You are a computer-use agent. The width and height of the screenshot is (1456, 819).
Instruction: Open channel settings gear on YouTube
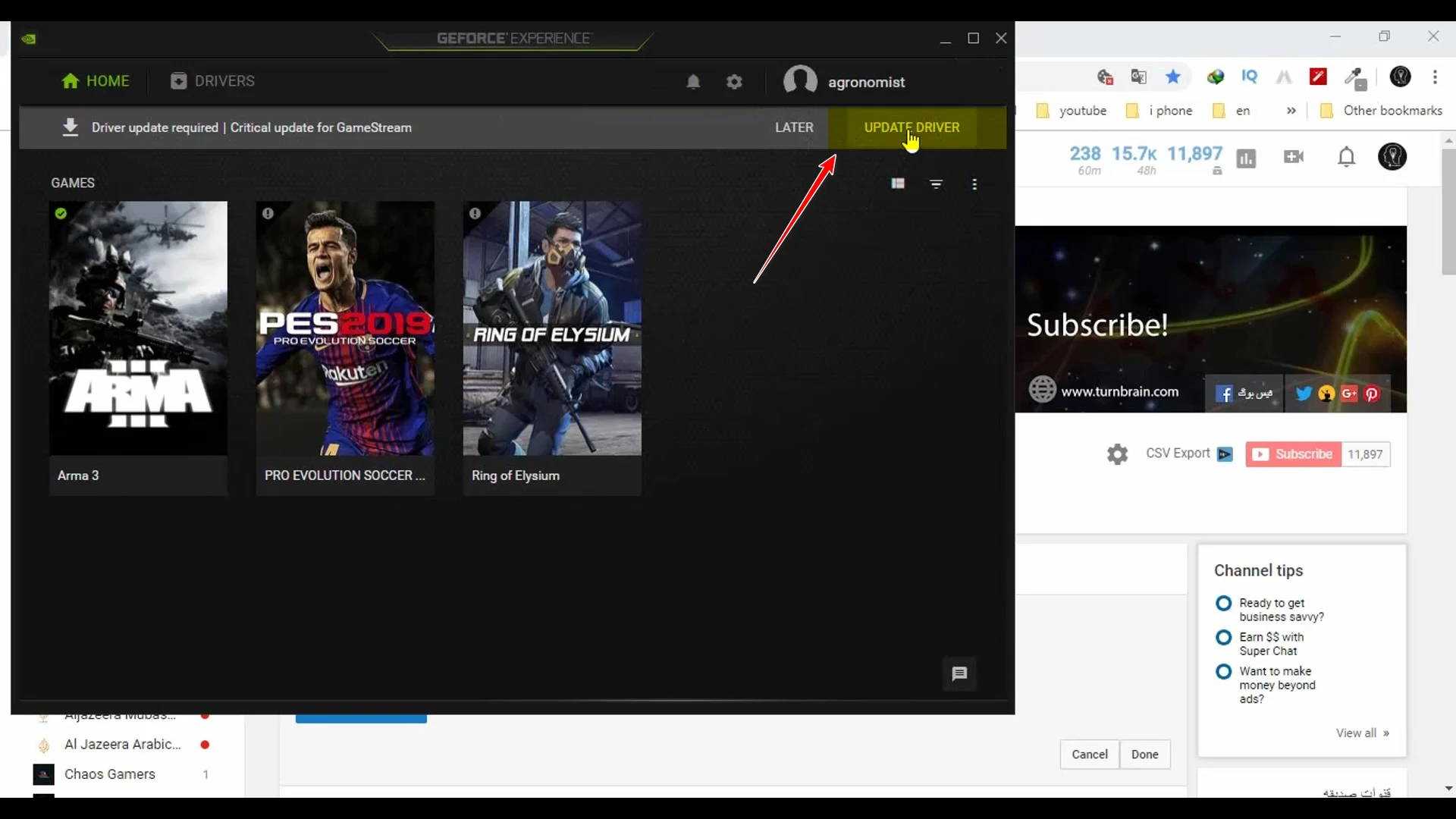(x=1117, y=454)
